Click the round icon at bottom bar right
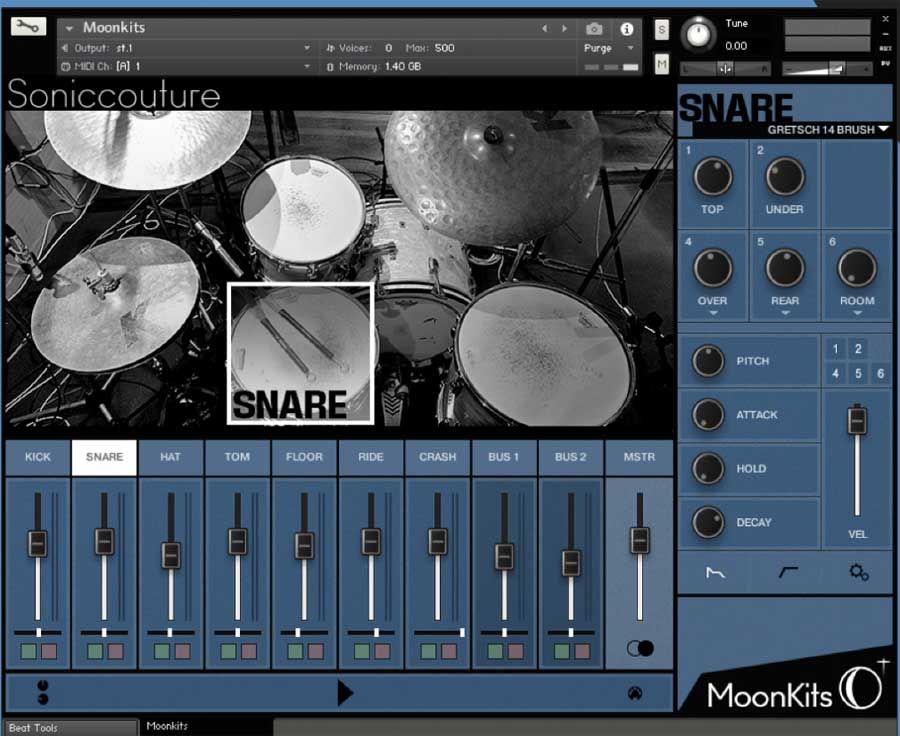Viewport: 900px width, 736px height. tap(635, 693)
